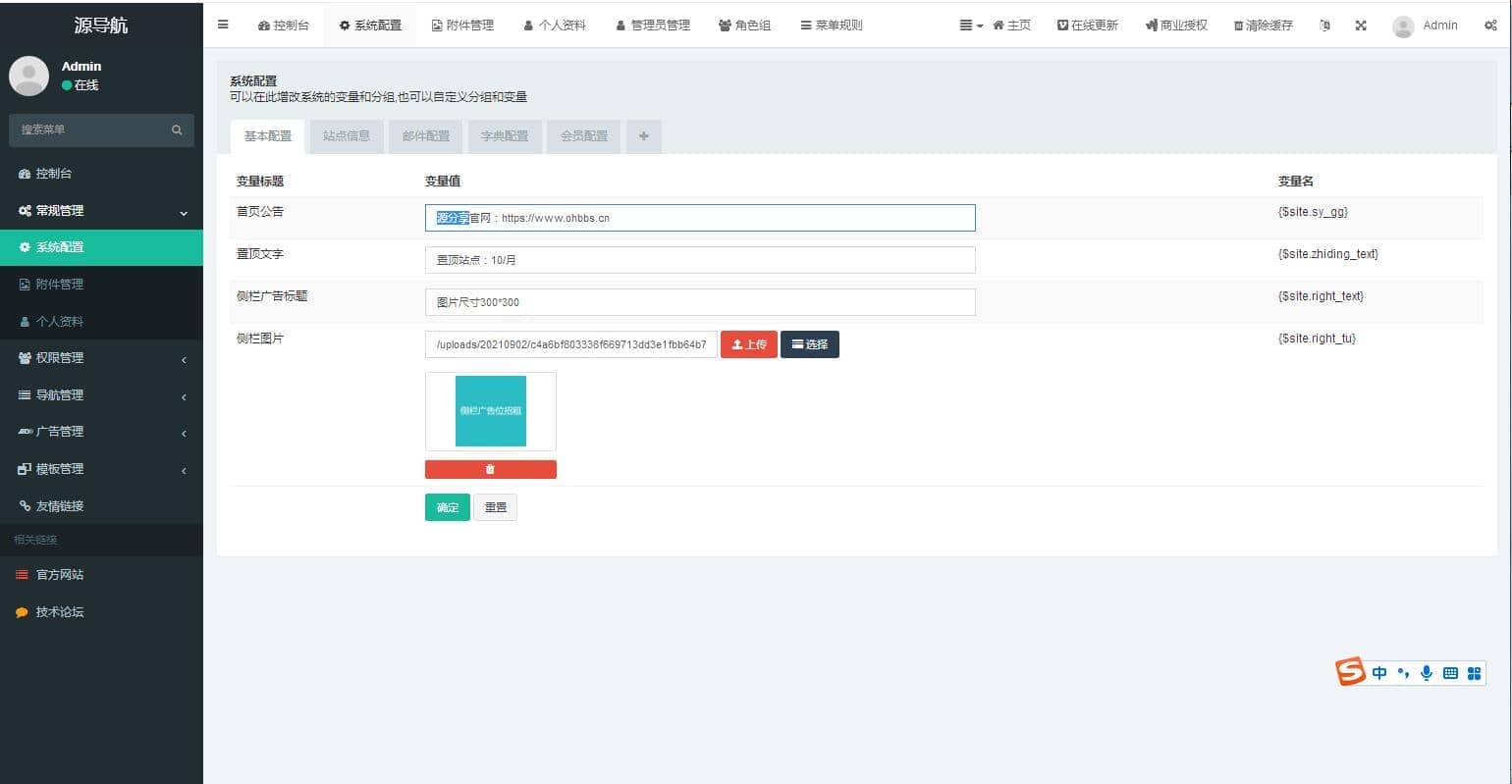Open the top bar list dropdown arrow

tap(971, 26)
